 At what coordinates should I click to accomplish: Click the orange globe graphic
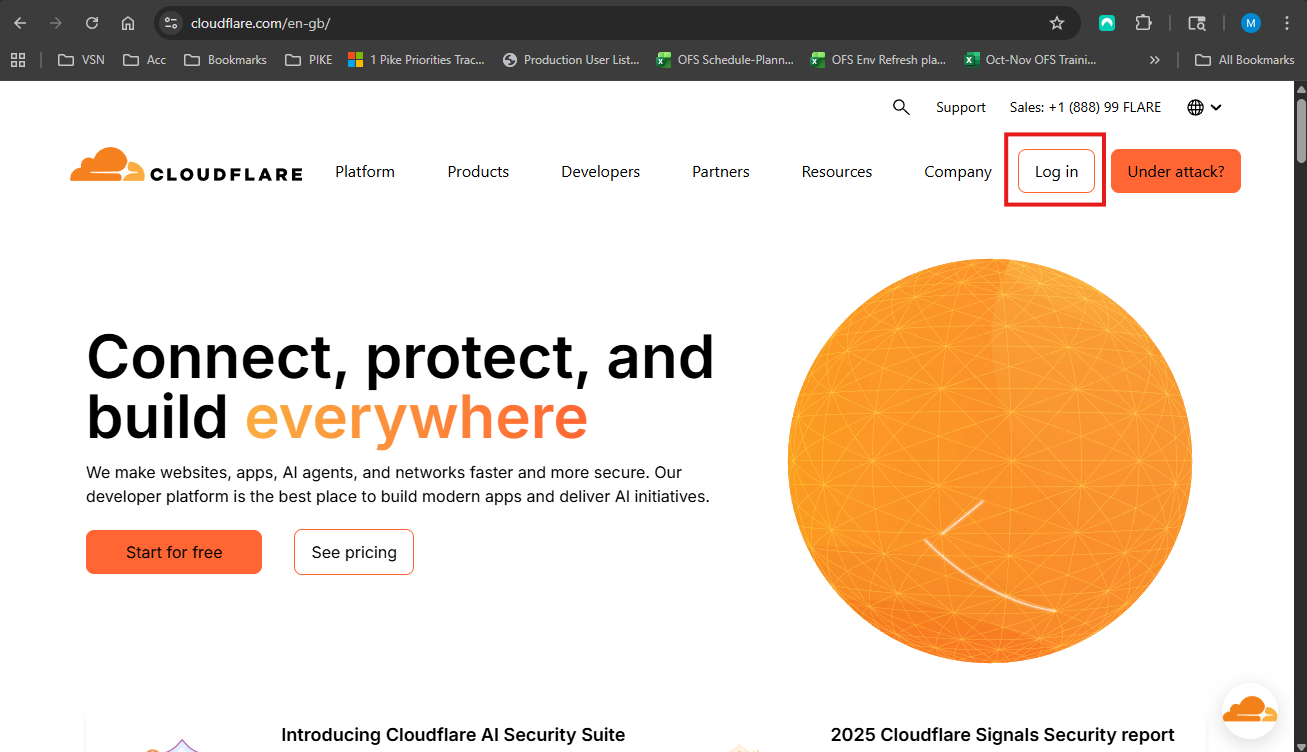click(x=990, y=461)
